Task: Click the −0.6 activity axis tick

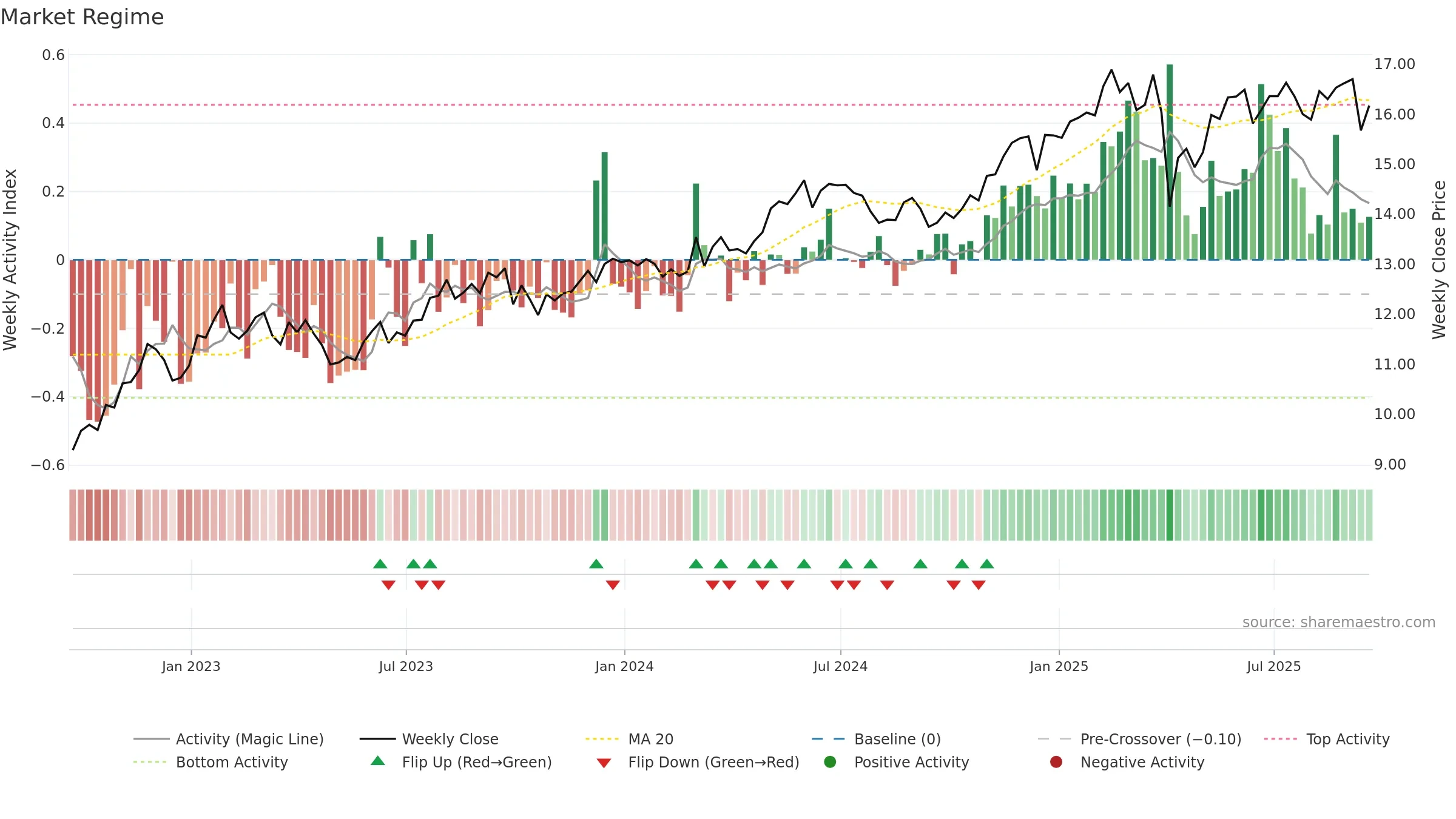Action: point(48,465)
